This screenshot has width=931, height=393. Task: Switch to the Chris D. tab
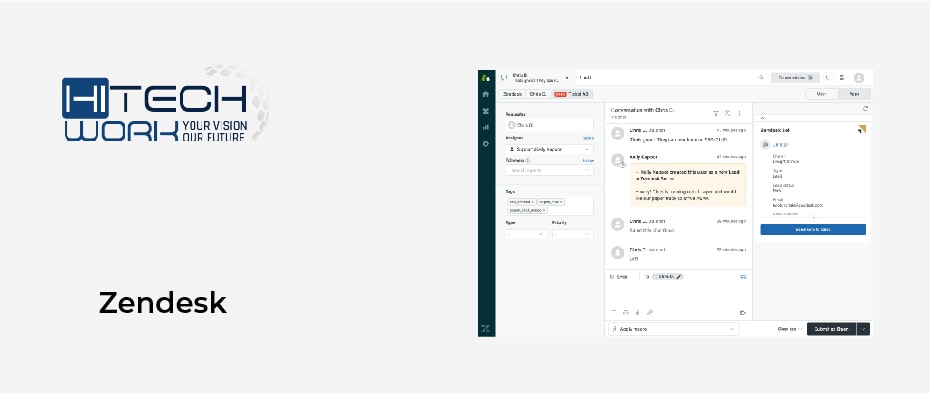coord(537,94)
